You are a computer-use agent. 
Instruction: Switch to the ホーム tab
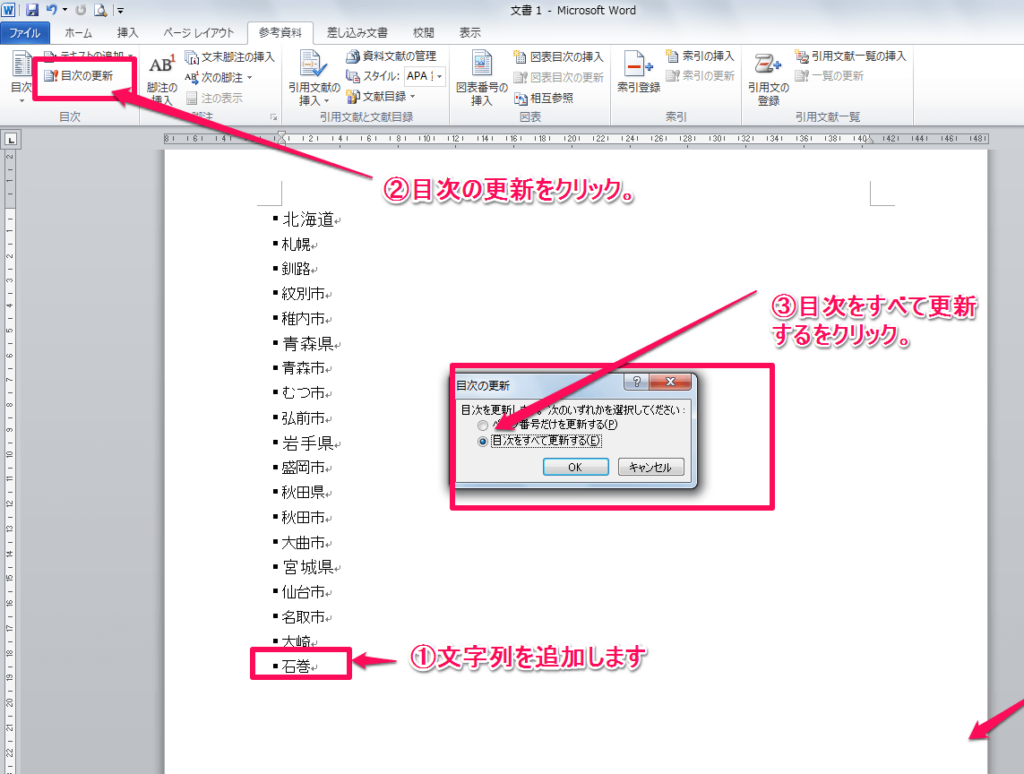click(x=78, y=33)
